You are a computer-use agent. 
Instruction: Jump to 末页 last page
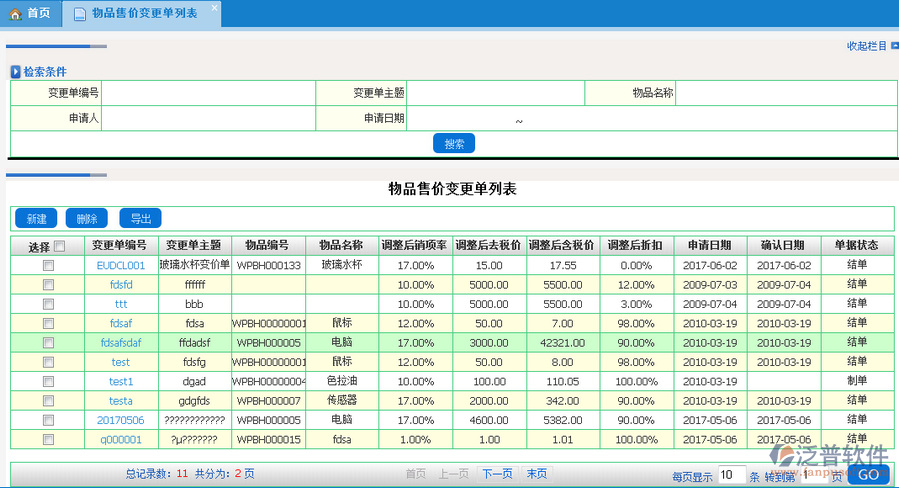click(537, 474)
